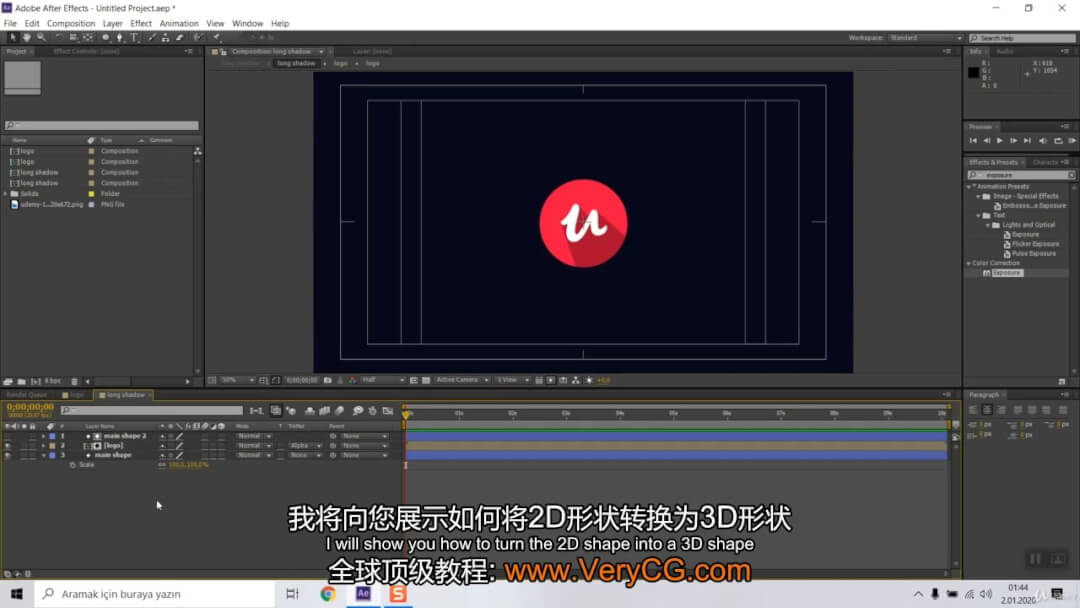Toggle Scale constrain proportions link

coord(162,465)
